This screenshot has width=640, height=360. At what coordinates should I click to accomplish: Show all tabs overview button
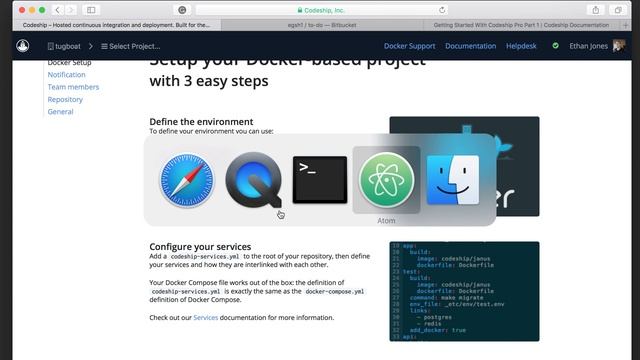click(x=618, y=10)
